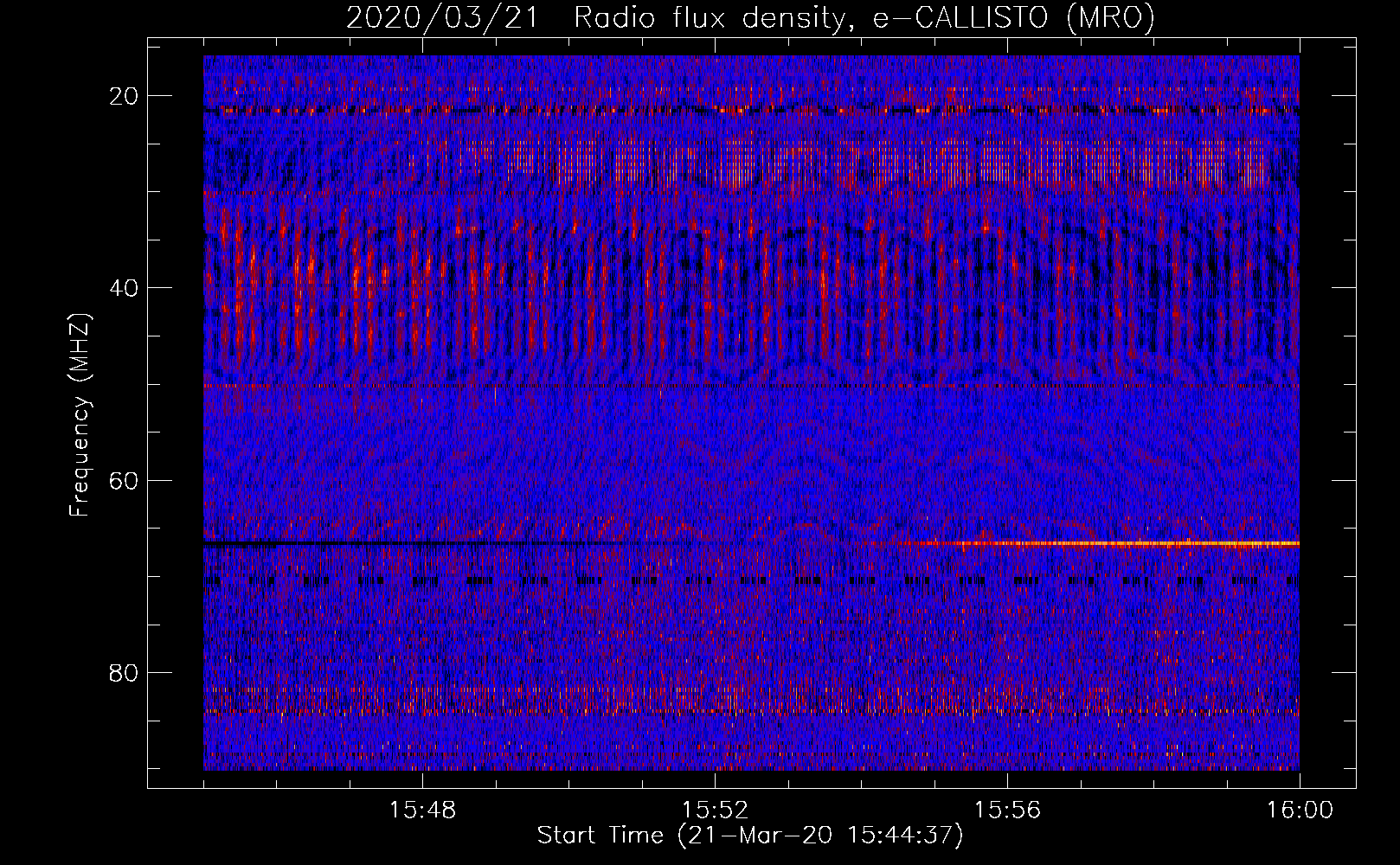Click the 15:56 time tick label
The height and width of the screenshot is (865, 1400).
click(x=1007, y=811)
